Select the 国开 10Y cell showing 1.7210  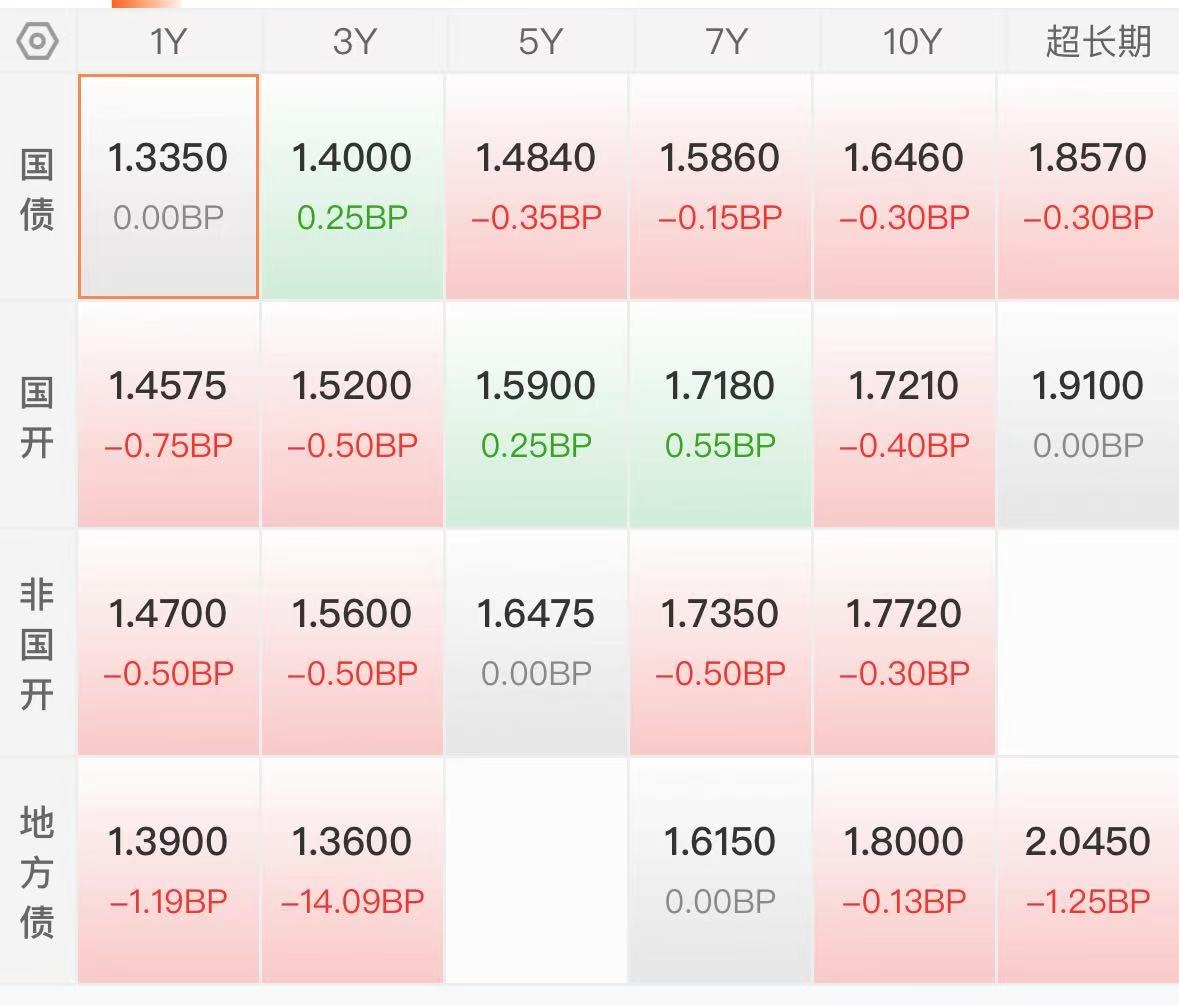pos(904,412)
